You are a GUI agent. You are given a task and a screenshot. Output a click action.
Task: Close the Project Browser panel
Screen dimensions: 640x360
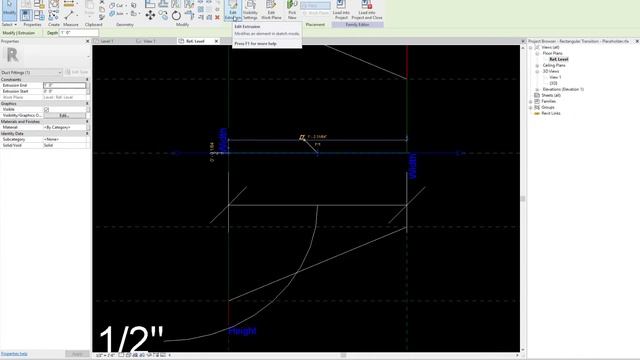pos(637,41)
